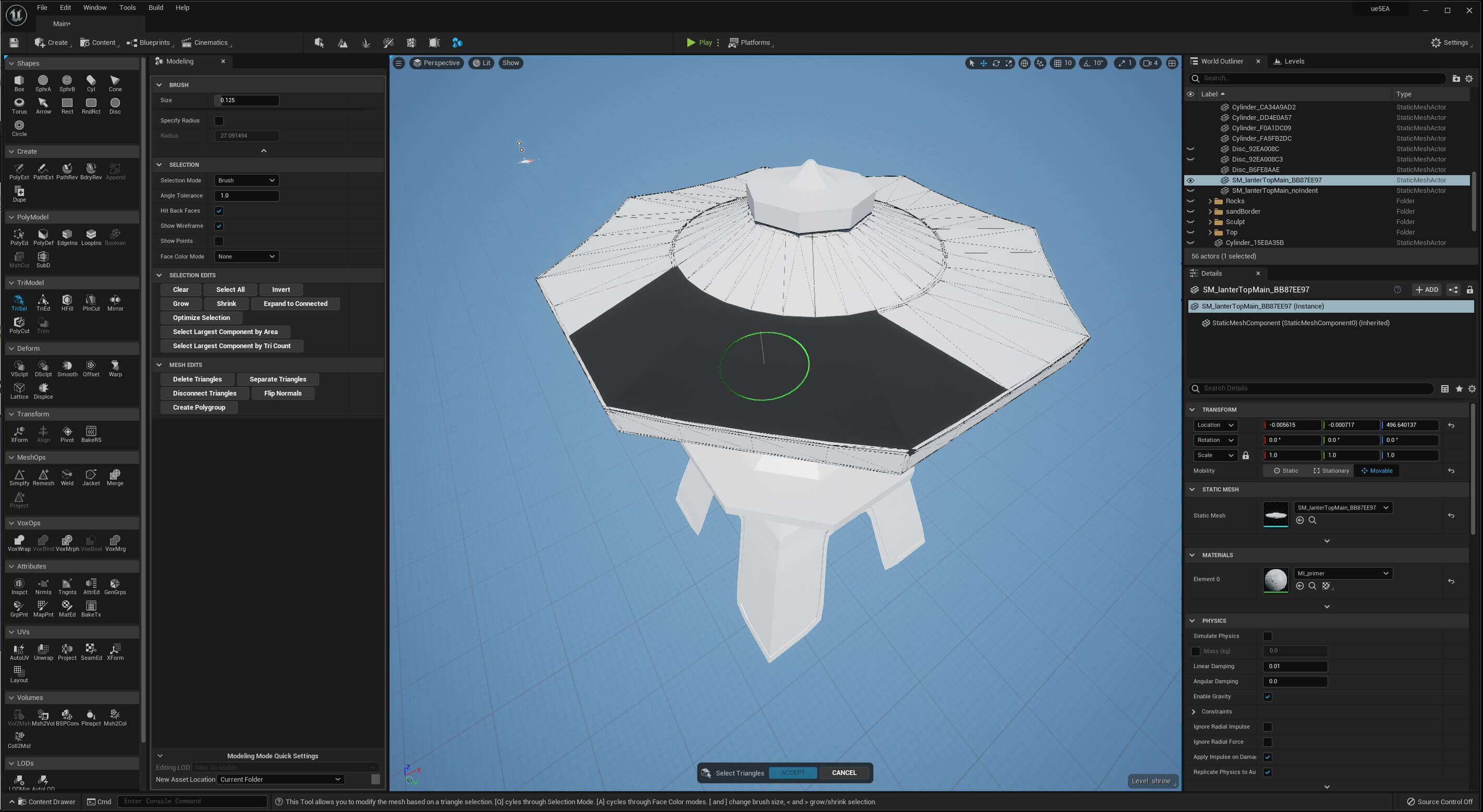Select the Lattice deform tool
This screenshot has height=812, width=1483.
(x=19, y=389)
